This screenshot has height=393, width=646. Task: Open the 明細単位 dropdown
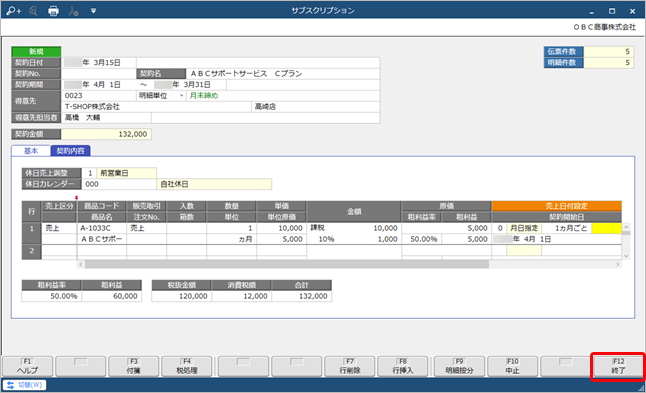[181, 96]
